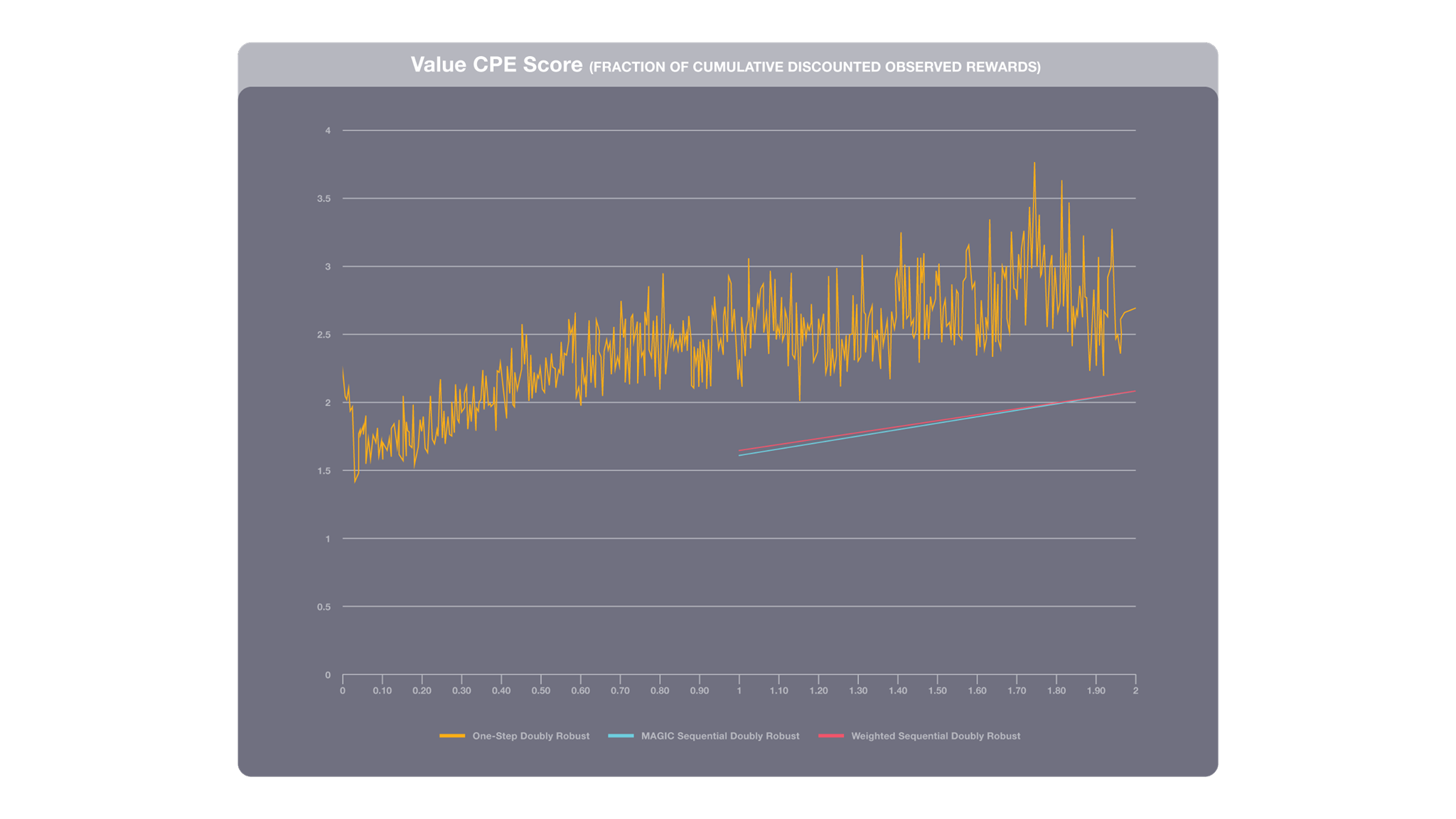
Task: Click the y-axis label 2.5
Action: click(323, 335)
